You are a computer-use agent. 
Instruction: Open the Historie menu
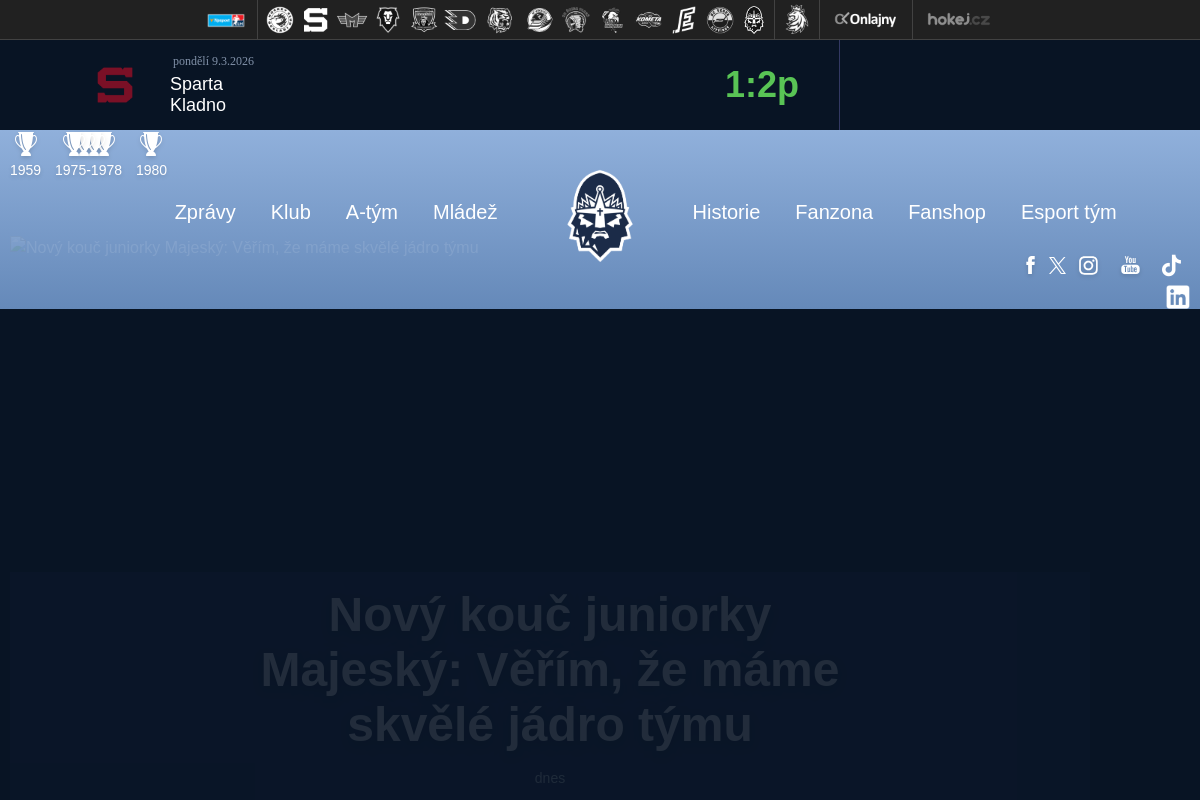point(726,212)
